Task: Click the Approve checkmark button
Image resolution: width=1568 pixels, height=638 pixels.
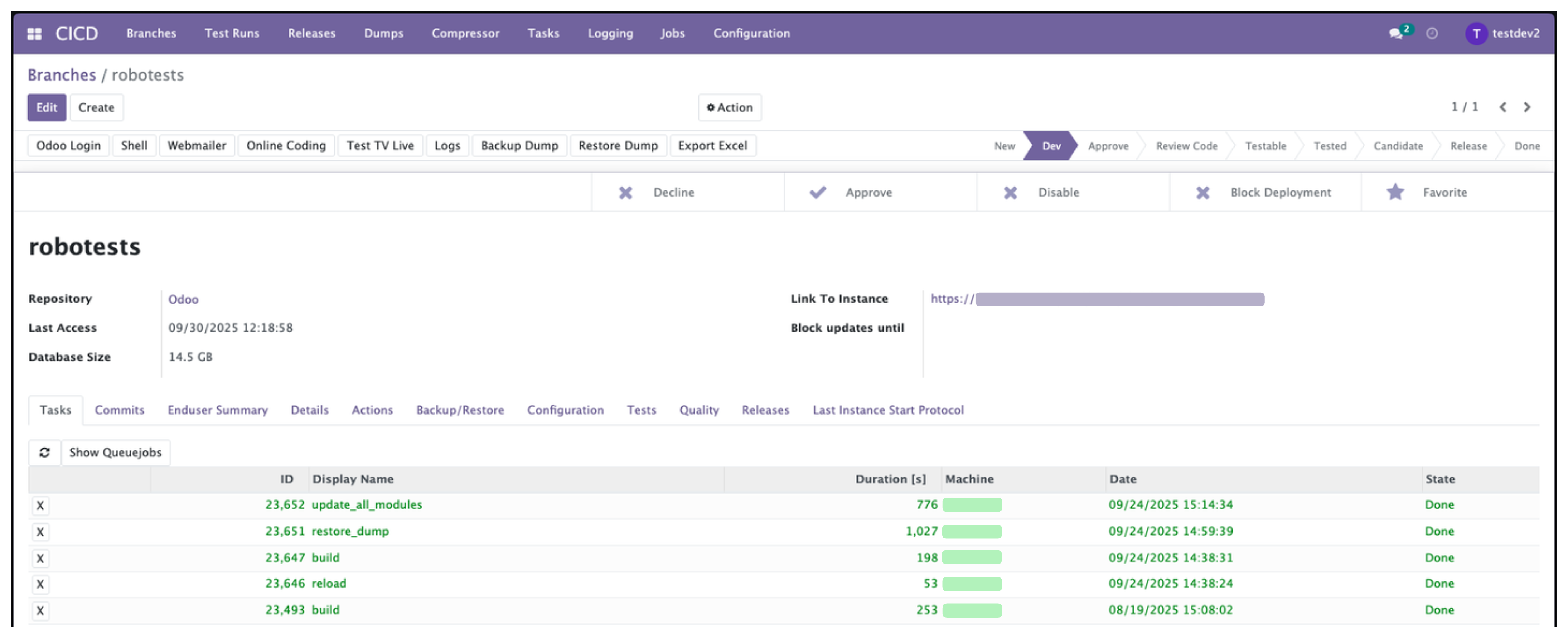Action: [880, 192]
